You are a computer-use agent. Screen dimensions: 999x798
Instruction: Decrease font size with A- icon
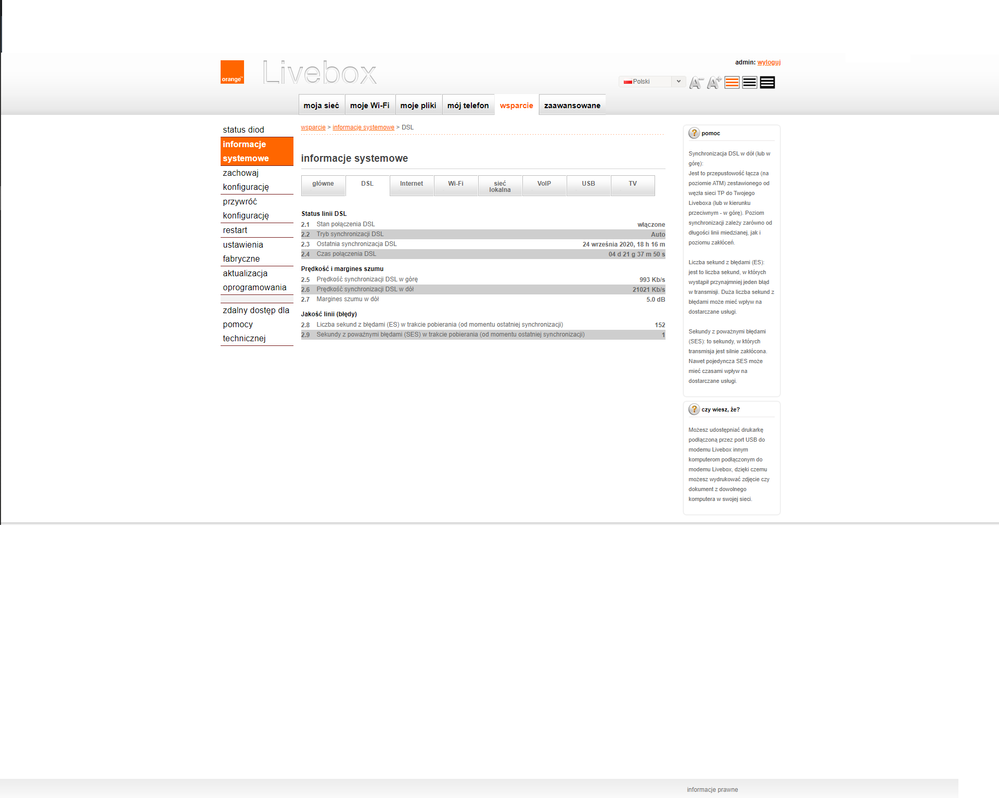pyautogui.click(x=696, y=83)
